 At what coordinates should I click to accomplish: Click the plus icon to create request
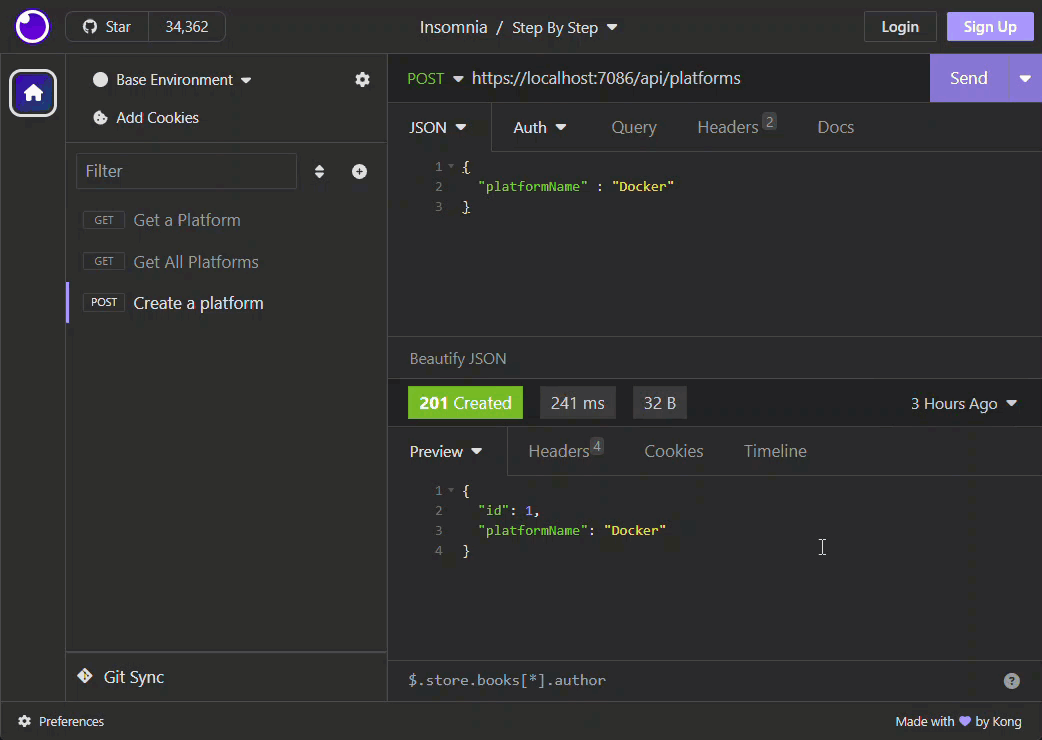[360, 171]
